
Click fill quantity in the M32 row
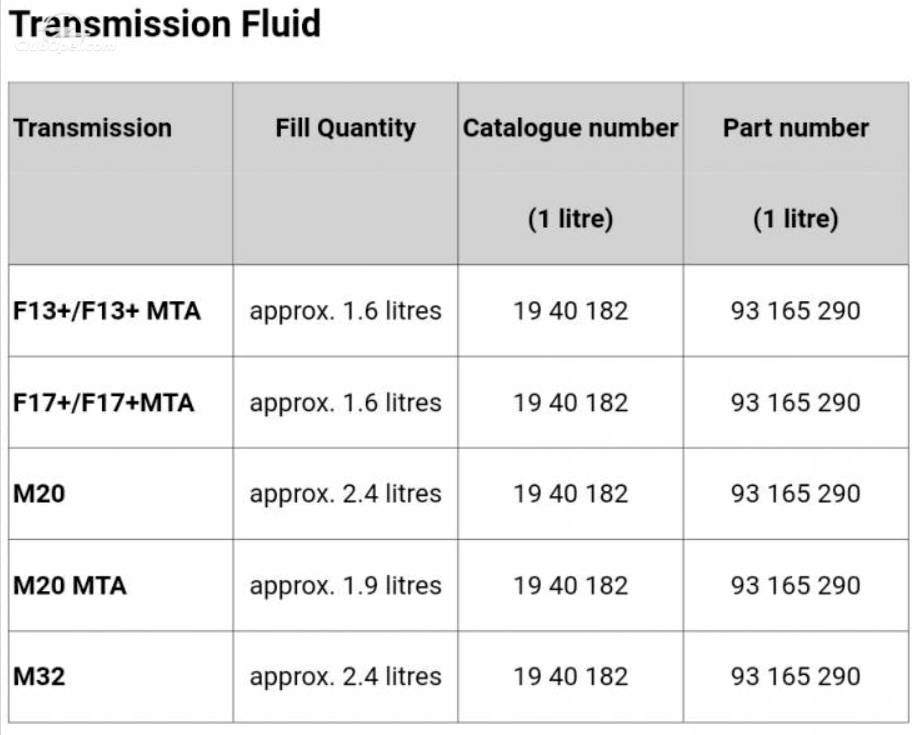coord(345,676)
